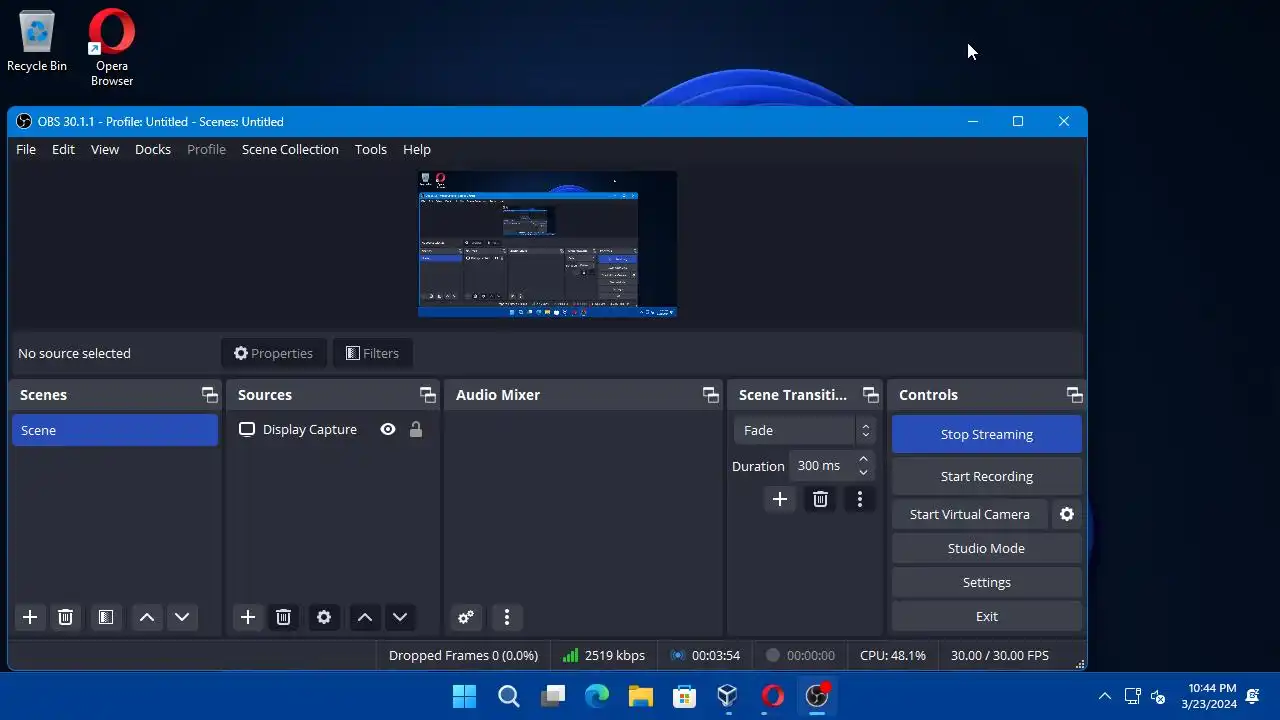The height and width of the screenshot is (720, 1280).
Task: Select the Display Capture source row
Action: pyautogui.click(x=333, y=429)
